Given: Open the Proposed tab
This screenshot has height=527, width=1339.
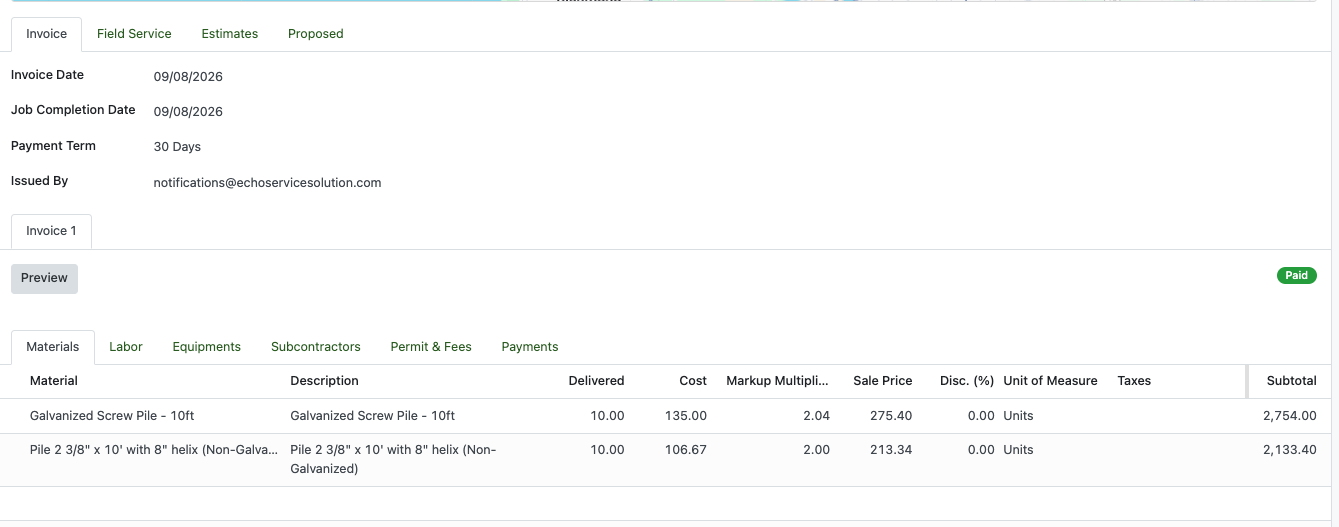Looking at the screenshot, I should pos(316,34).
